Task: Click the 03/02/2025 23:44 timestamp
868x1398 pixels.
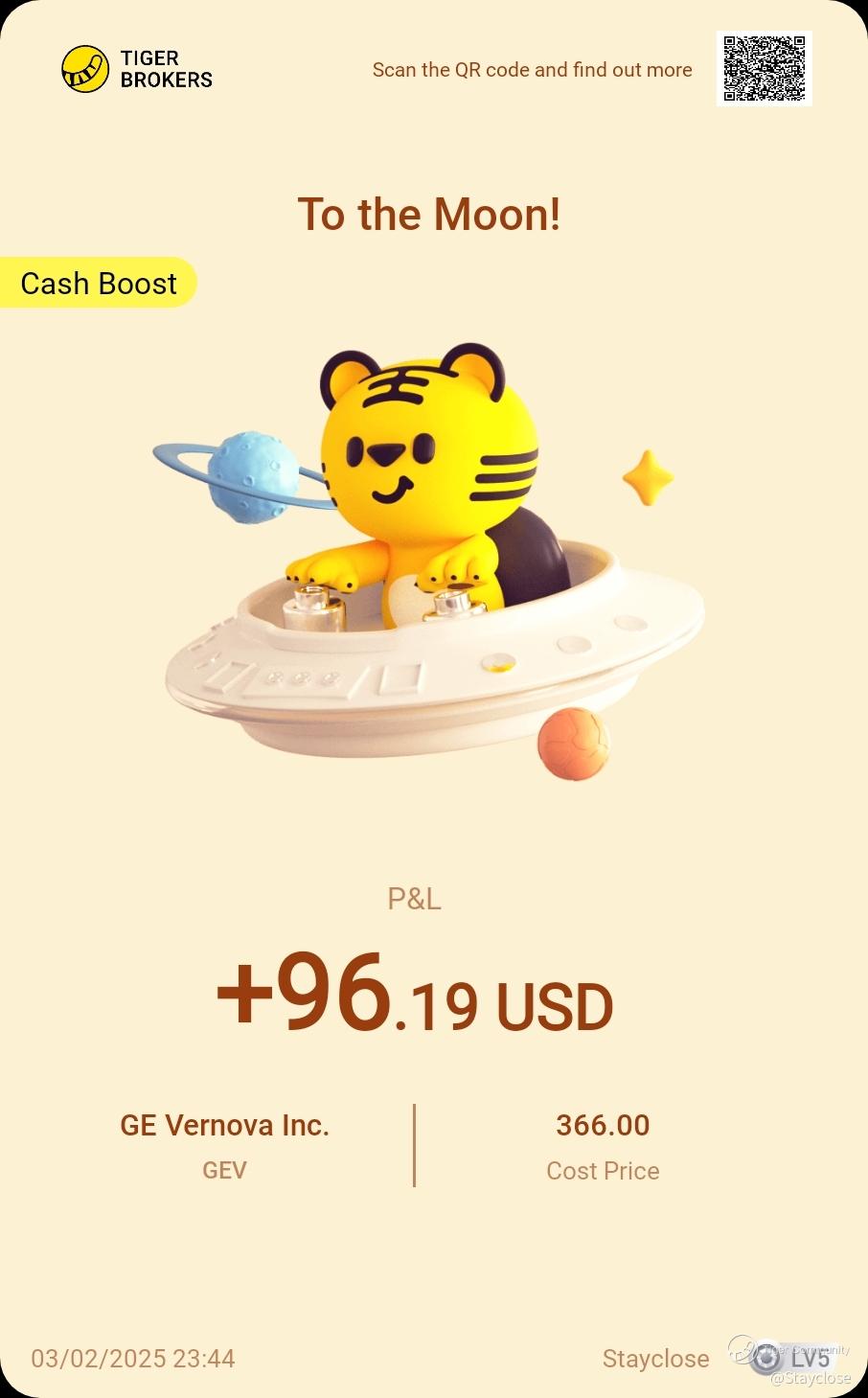Action: coord(132,1359)
